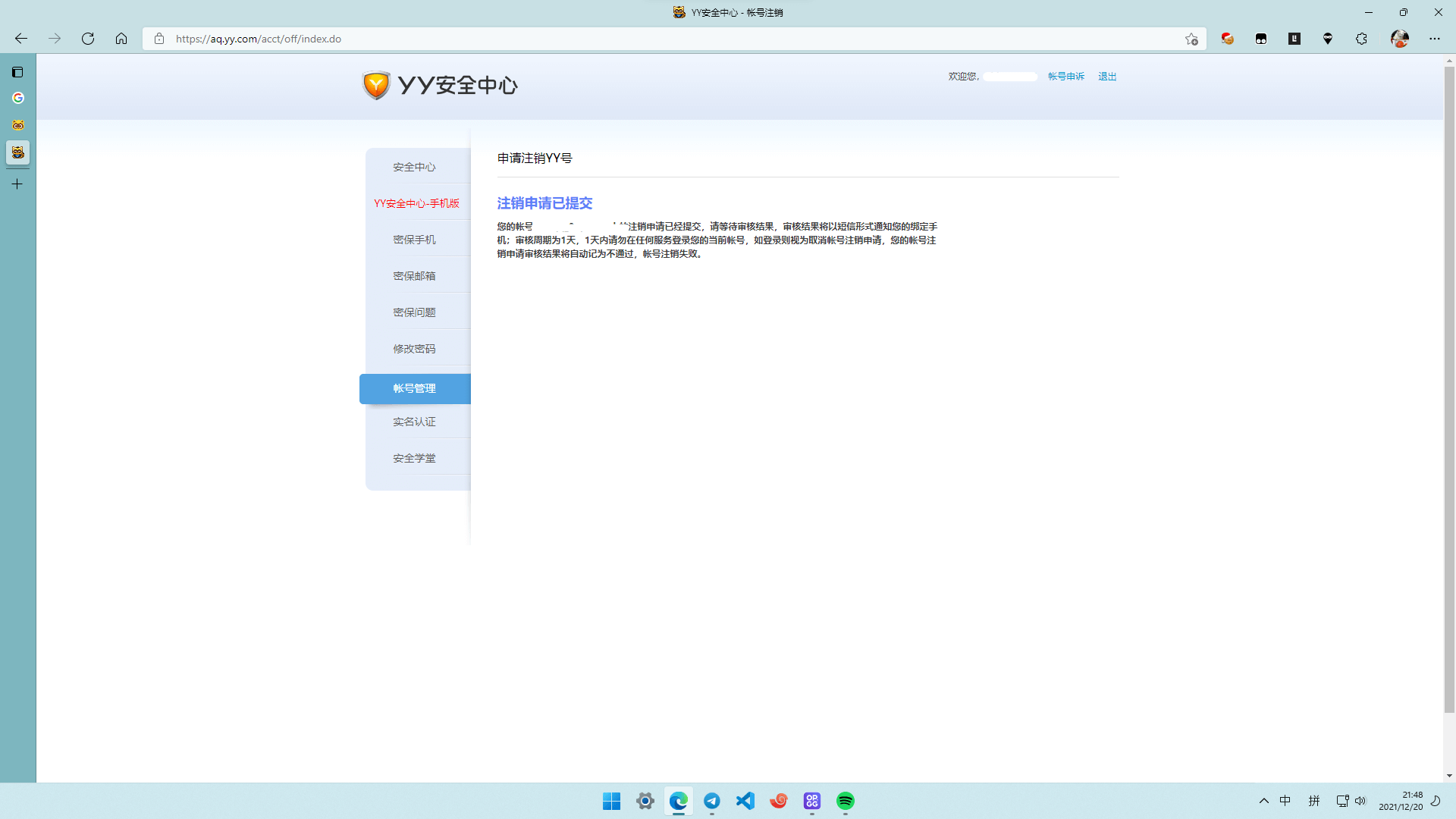The image size is (1456, 819).
Task: Open browser settings and more menu
Action: click(x=1434, y=39)
